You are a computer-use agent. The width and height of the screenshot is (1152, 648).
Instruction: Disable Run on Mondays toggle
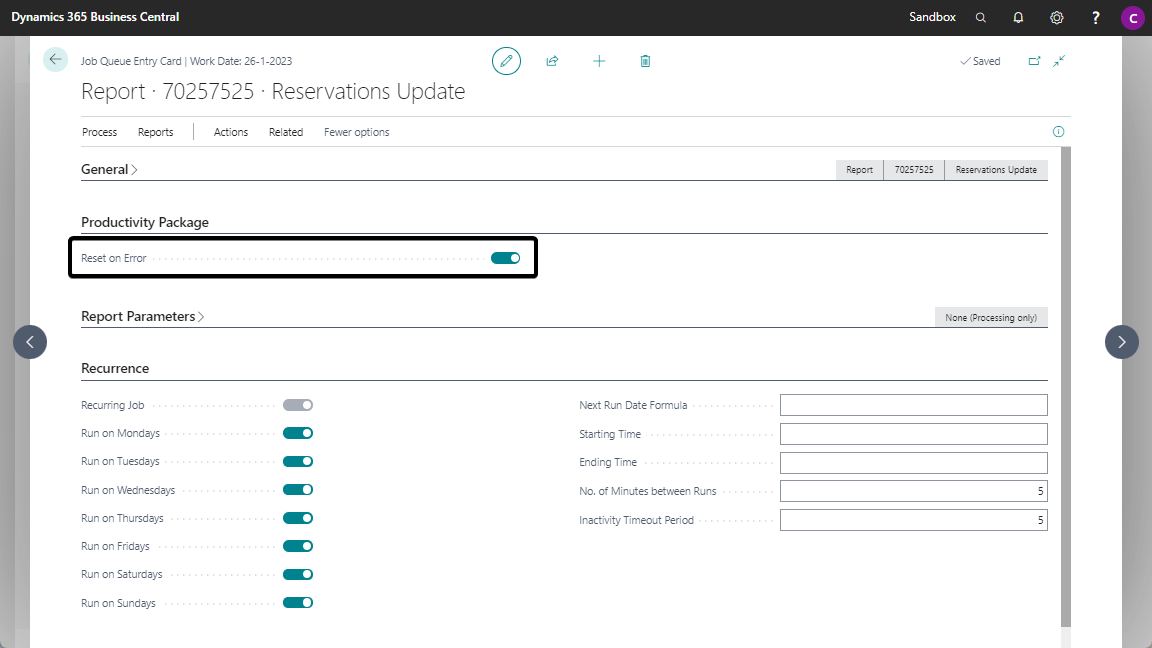pyautogui.click(x=298, y=433)
